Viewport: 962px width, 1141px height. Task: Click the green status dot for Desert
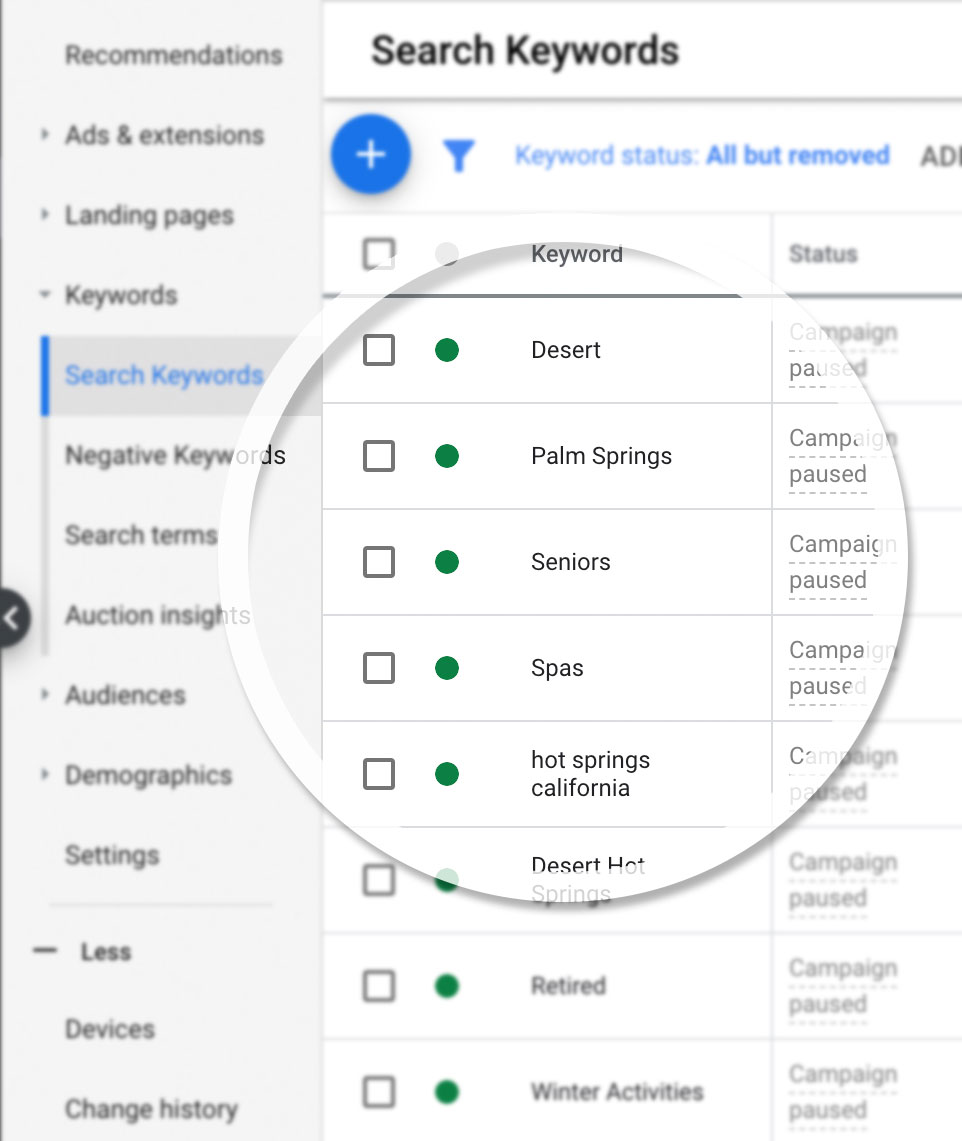click(x=447, y=350)
